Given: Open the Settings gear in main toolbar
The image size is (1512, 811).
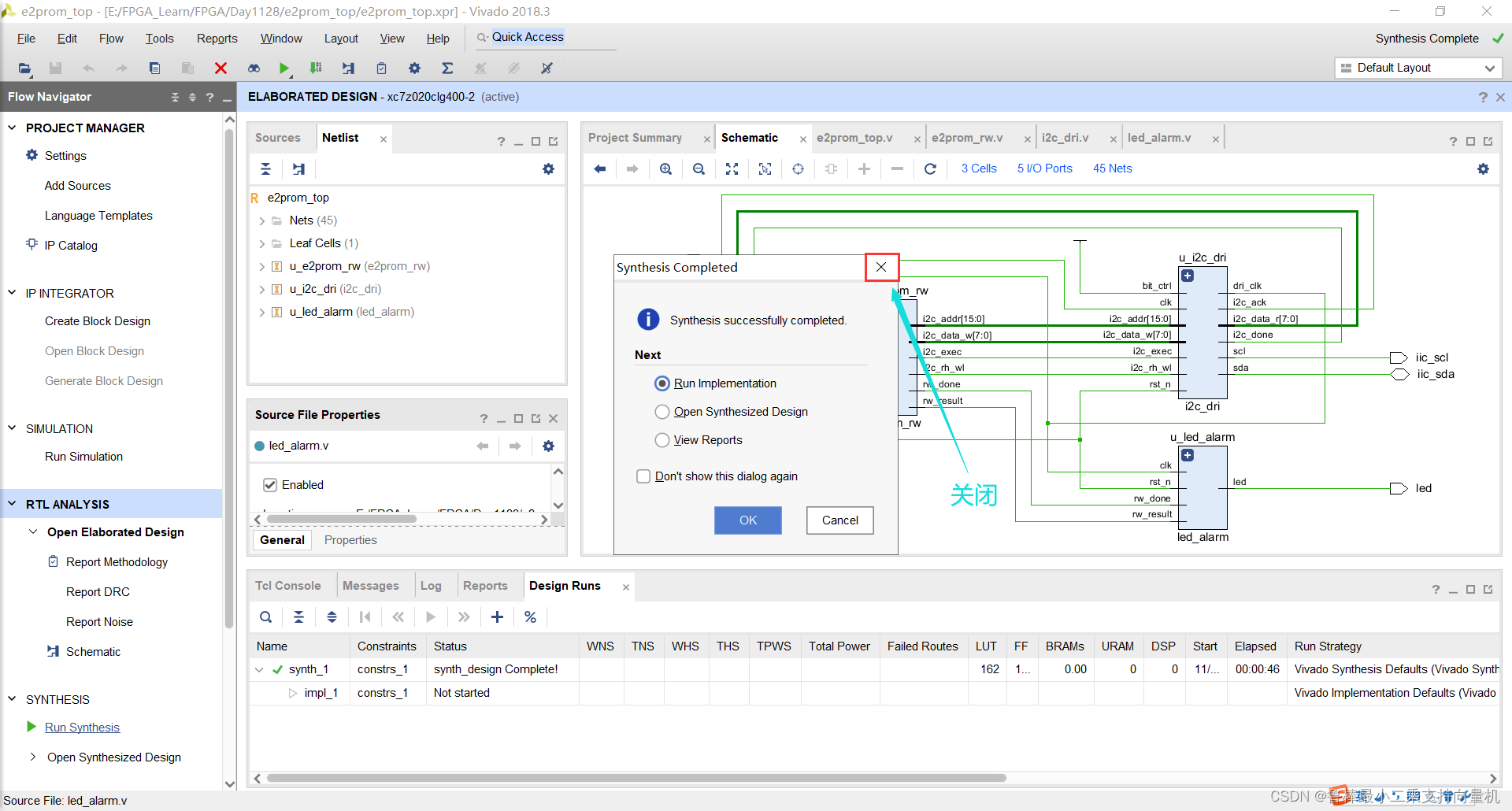Looking at the screenshot, I should tap(414, 69).
